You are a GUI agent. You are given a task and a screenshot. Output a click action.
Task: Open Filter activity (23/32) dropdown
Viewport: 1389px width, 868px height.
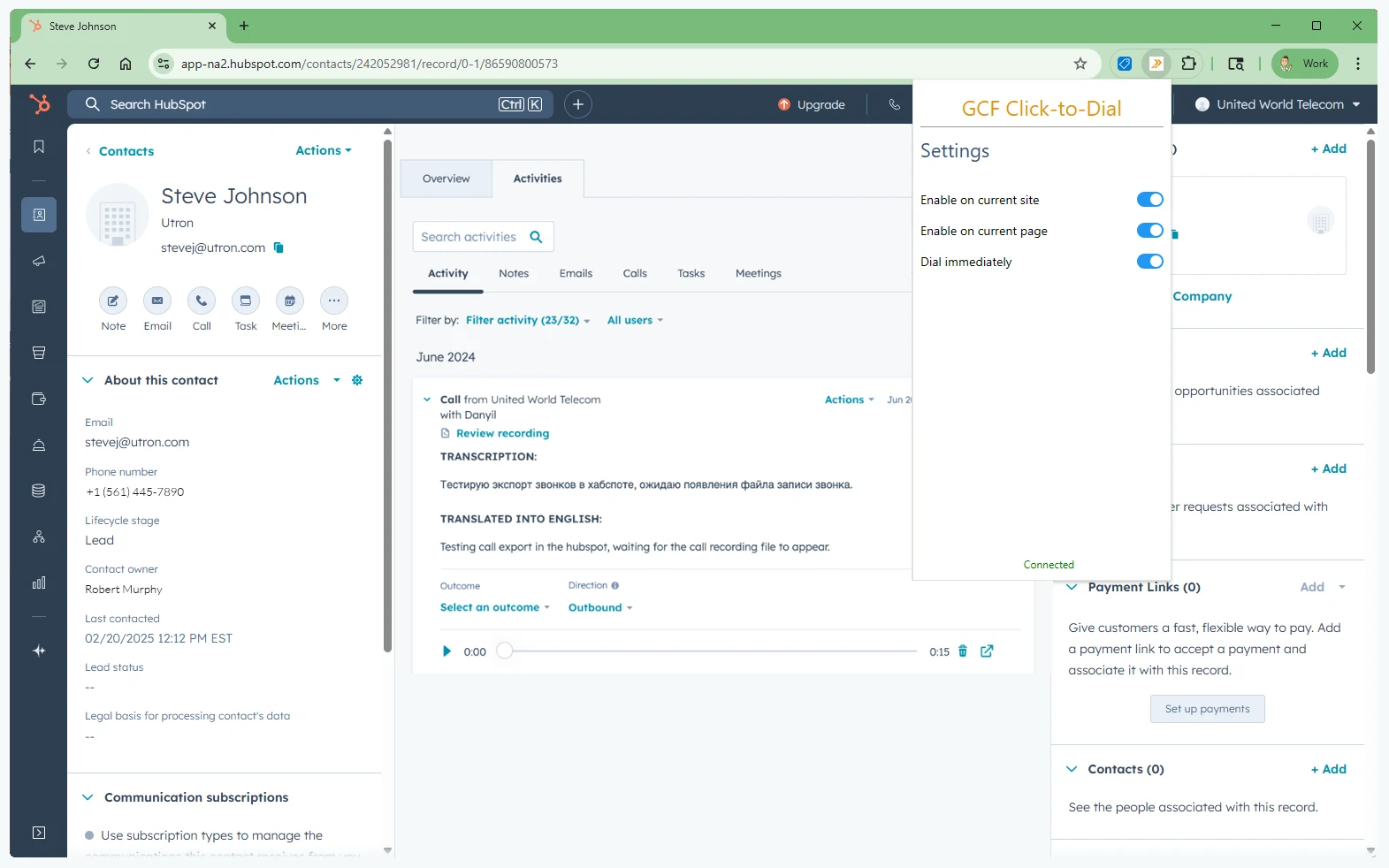(528, 320)
